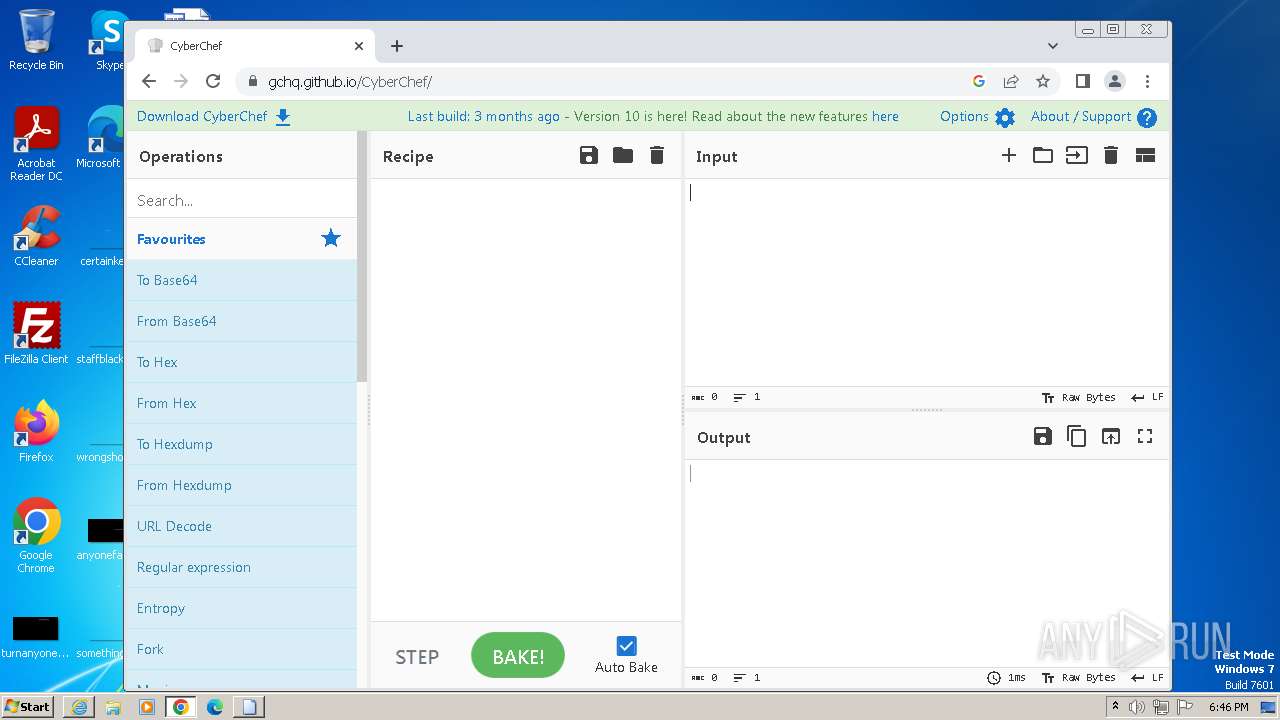Select the Firefox desktop icon
1280x720 pixels.
[x=36, y=431]
